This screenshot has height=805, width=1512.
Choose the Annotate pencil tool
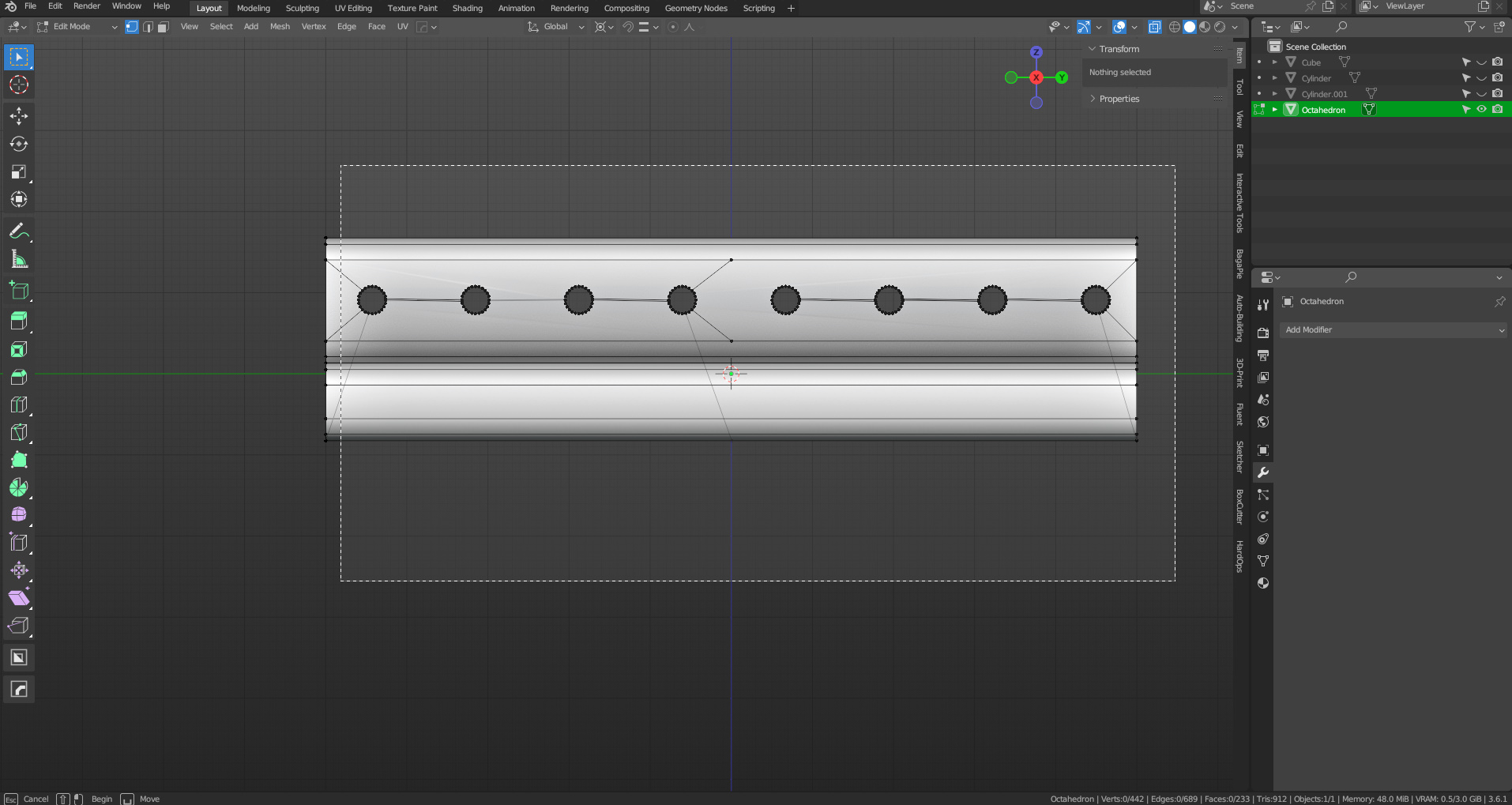pyautogui.click(x=19, y=231)
